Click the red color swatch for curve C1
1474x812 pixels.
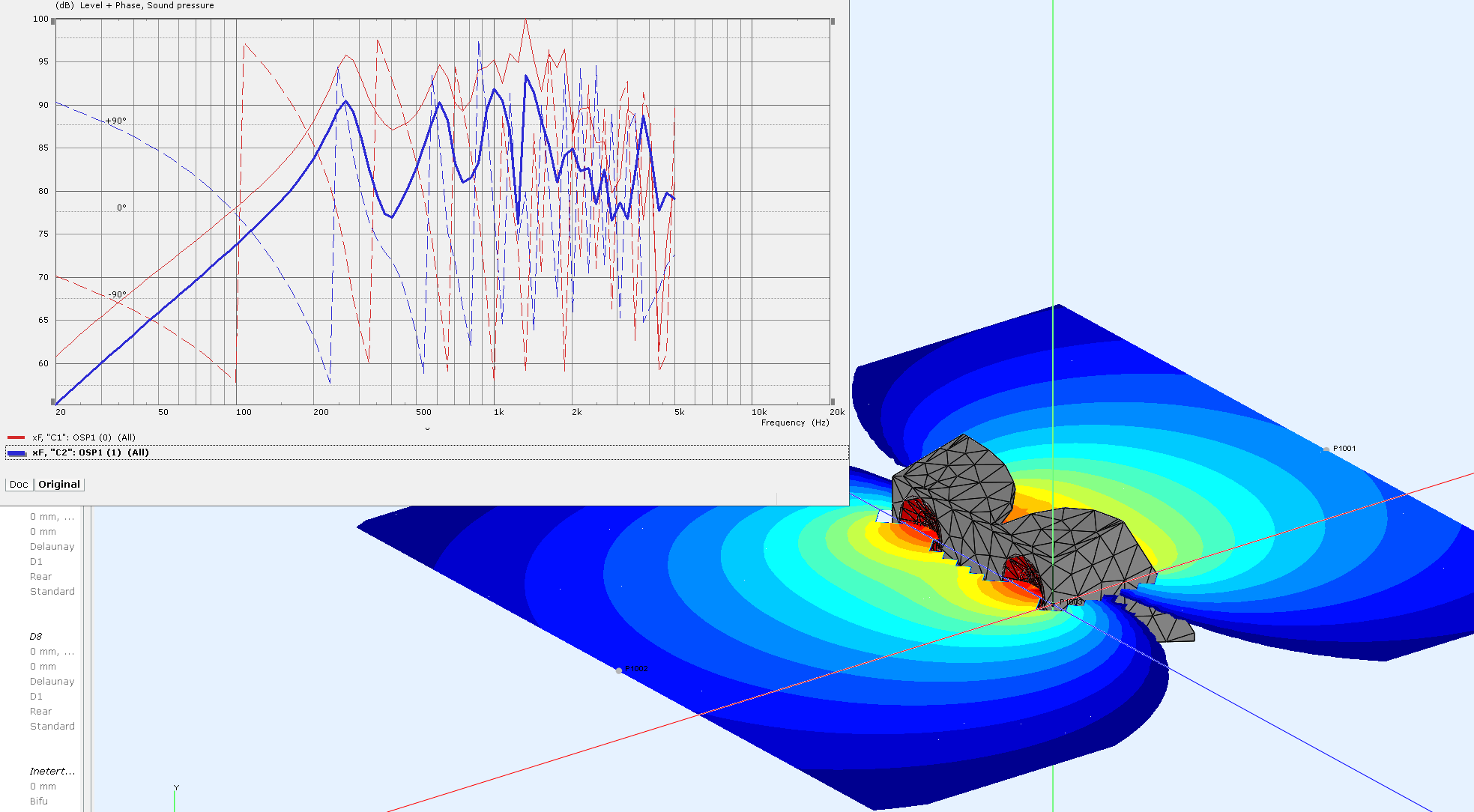[16, 437]
